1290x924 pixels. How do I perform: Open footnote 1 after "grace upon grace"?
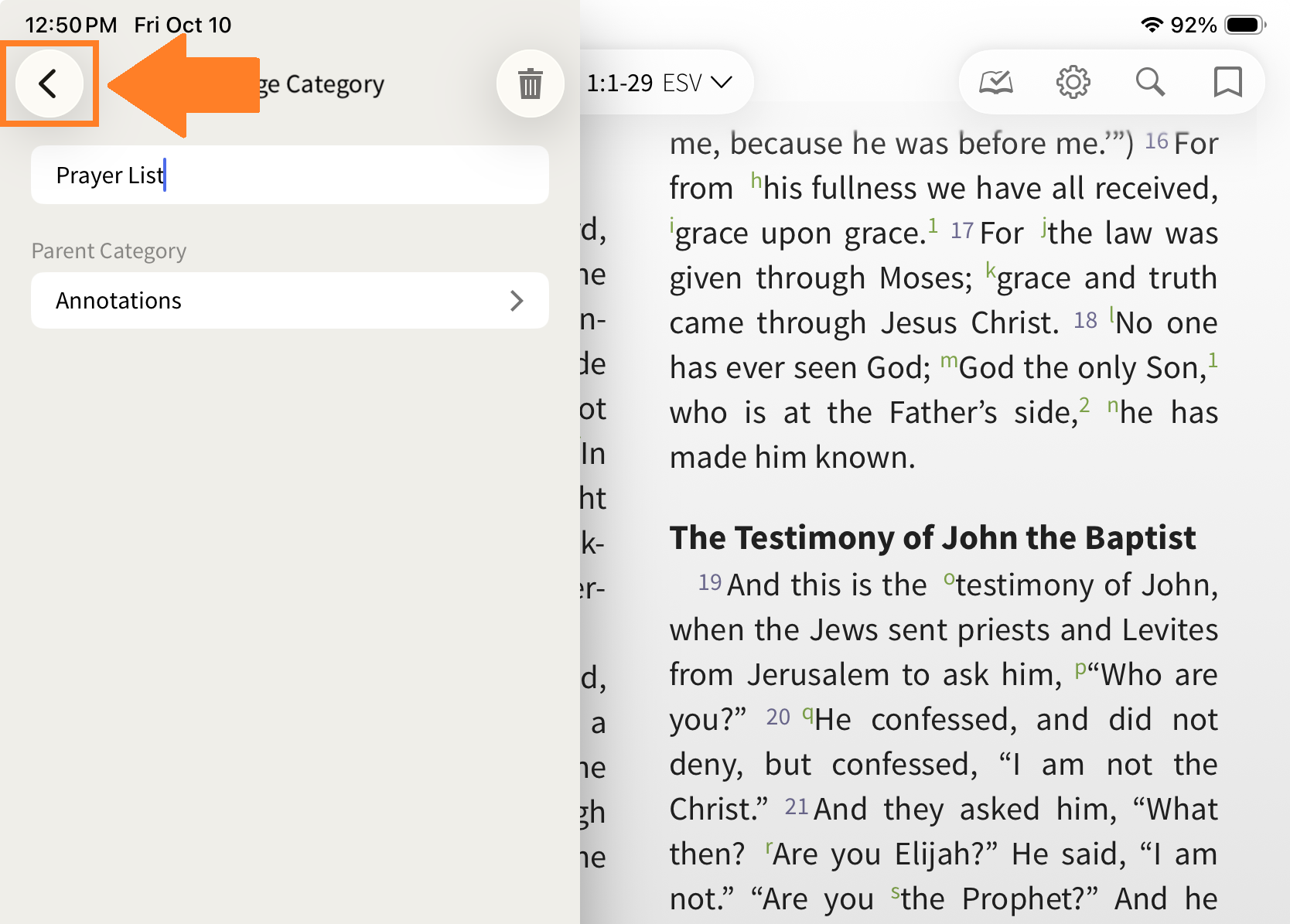click(x=933, y=226)
